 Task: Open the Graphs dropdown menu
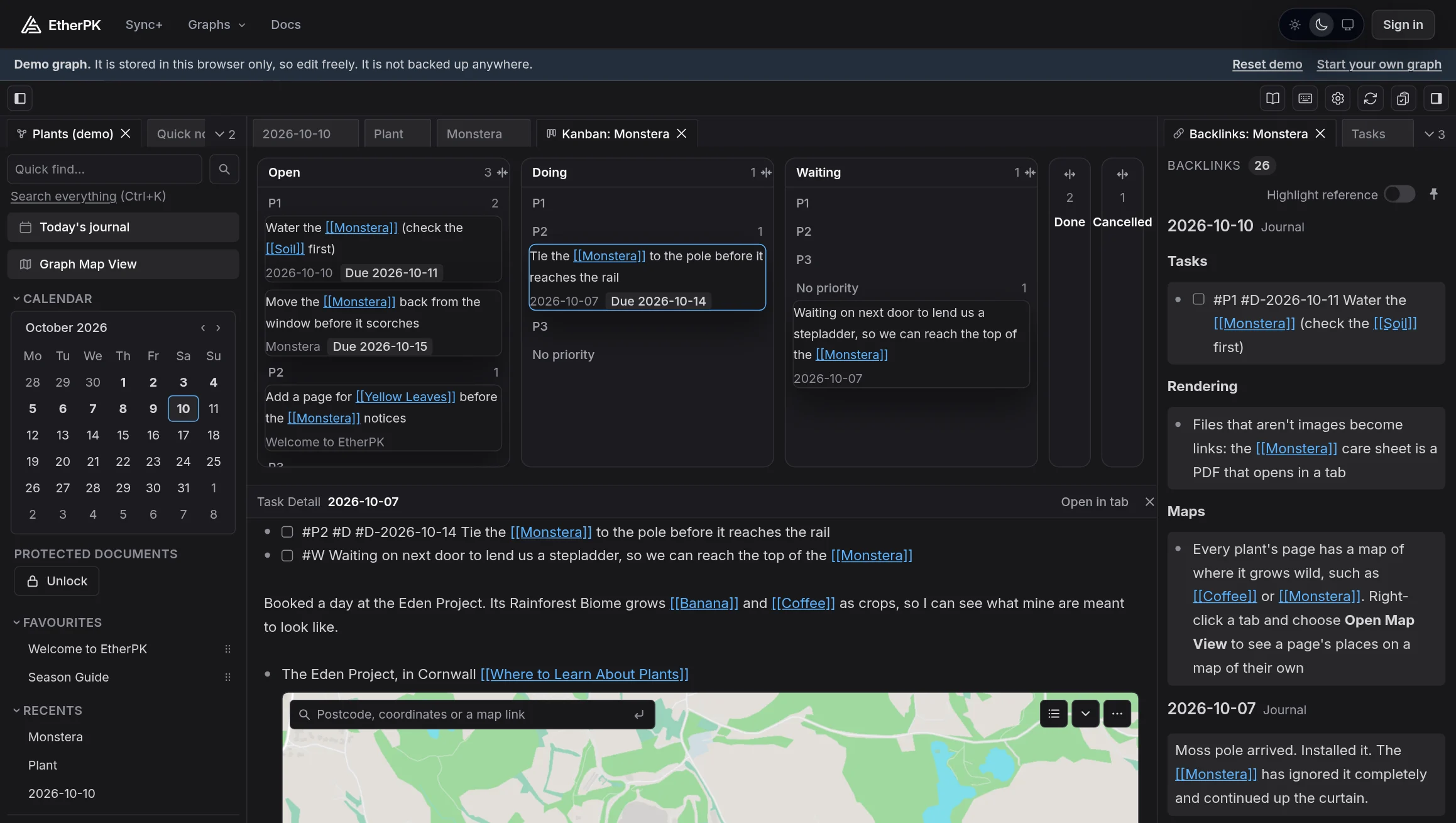[216, 25]
